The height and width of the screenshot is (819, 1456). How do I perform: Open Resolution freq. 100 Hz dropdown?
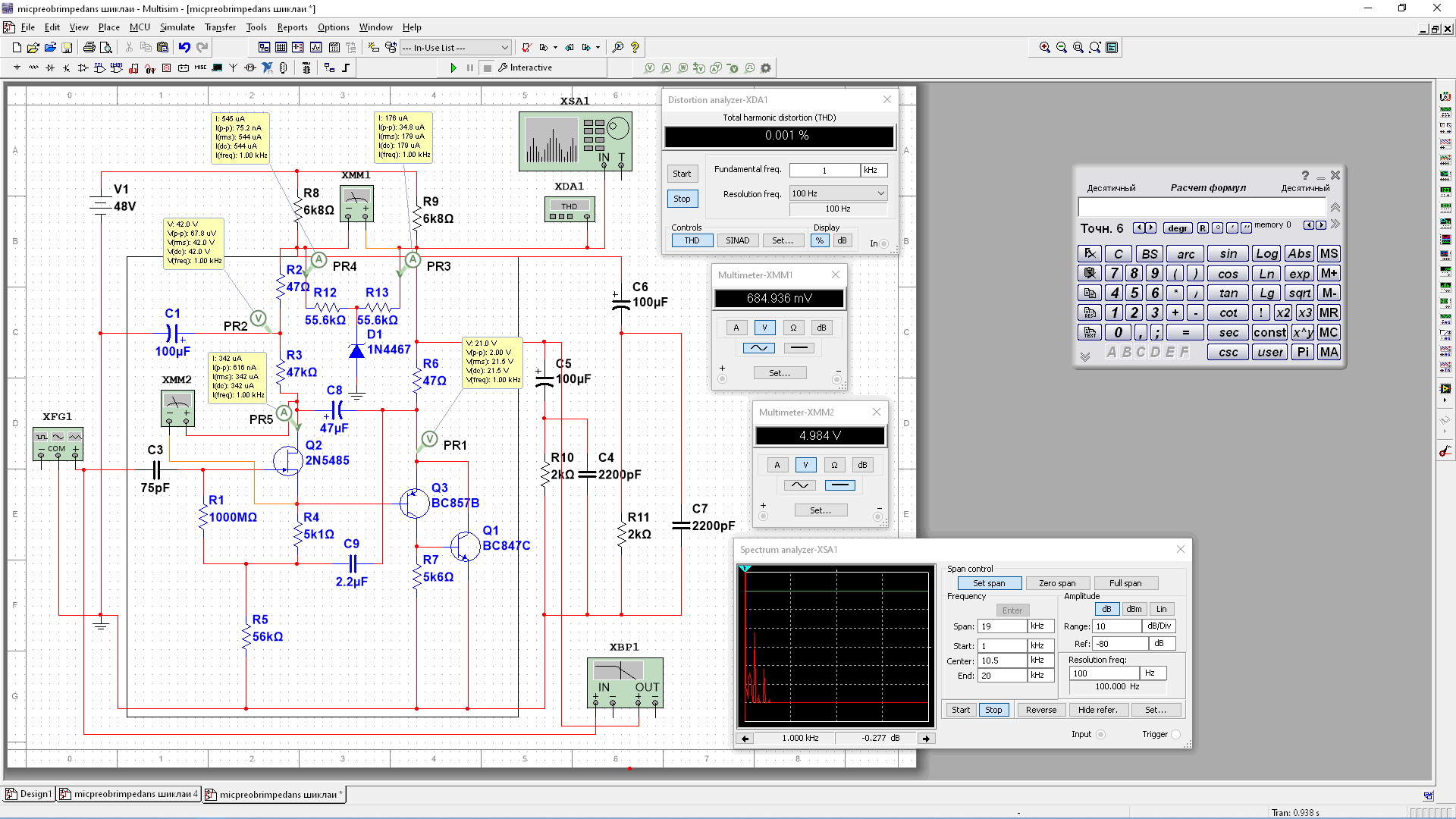[838, 194]
